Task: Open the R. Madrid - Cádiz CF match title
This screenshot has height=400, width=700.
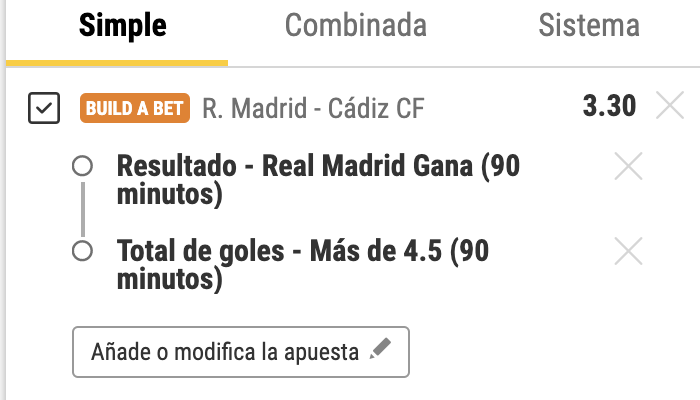Action: click(x=313, y=108)
